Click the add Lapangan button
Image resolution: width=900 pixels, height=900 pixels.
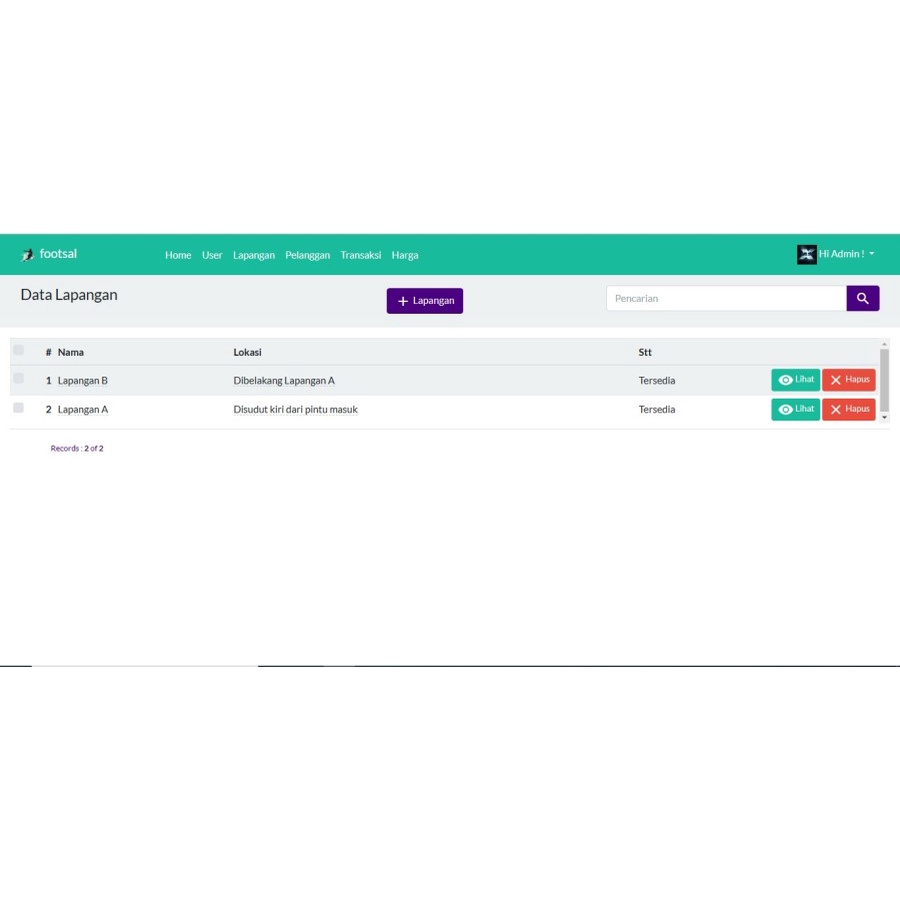click(425, 301)
